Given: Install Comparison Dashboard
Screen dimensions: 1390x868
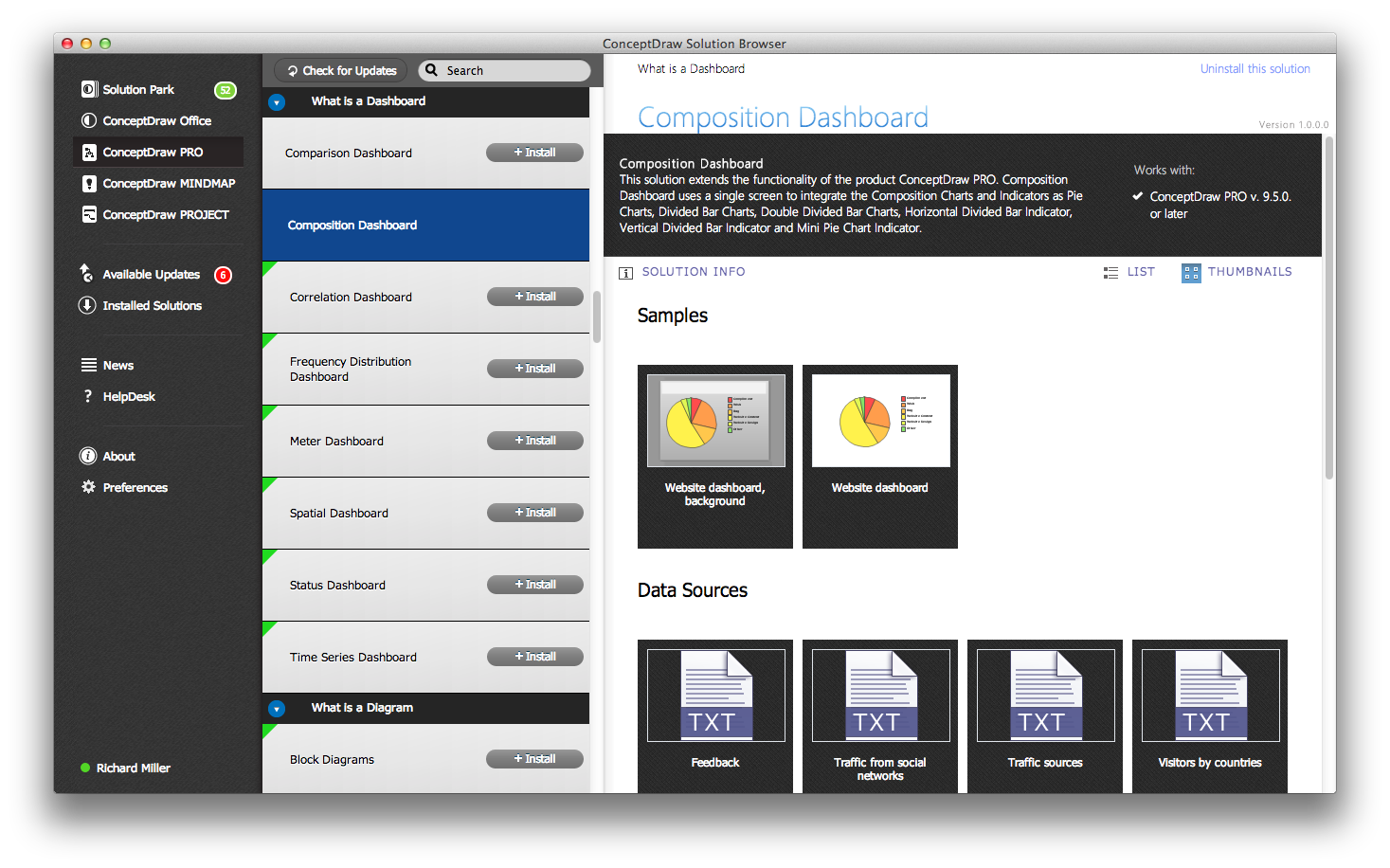Looking at the screenshot, I should (x=534, y=153).
